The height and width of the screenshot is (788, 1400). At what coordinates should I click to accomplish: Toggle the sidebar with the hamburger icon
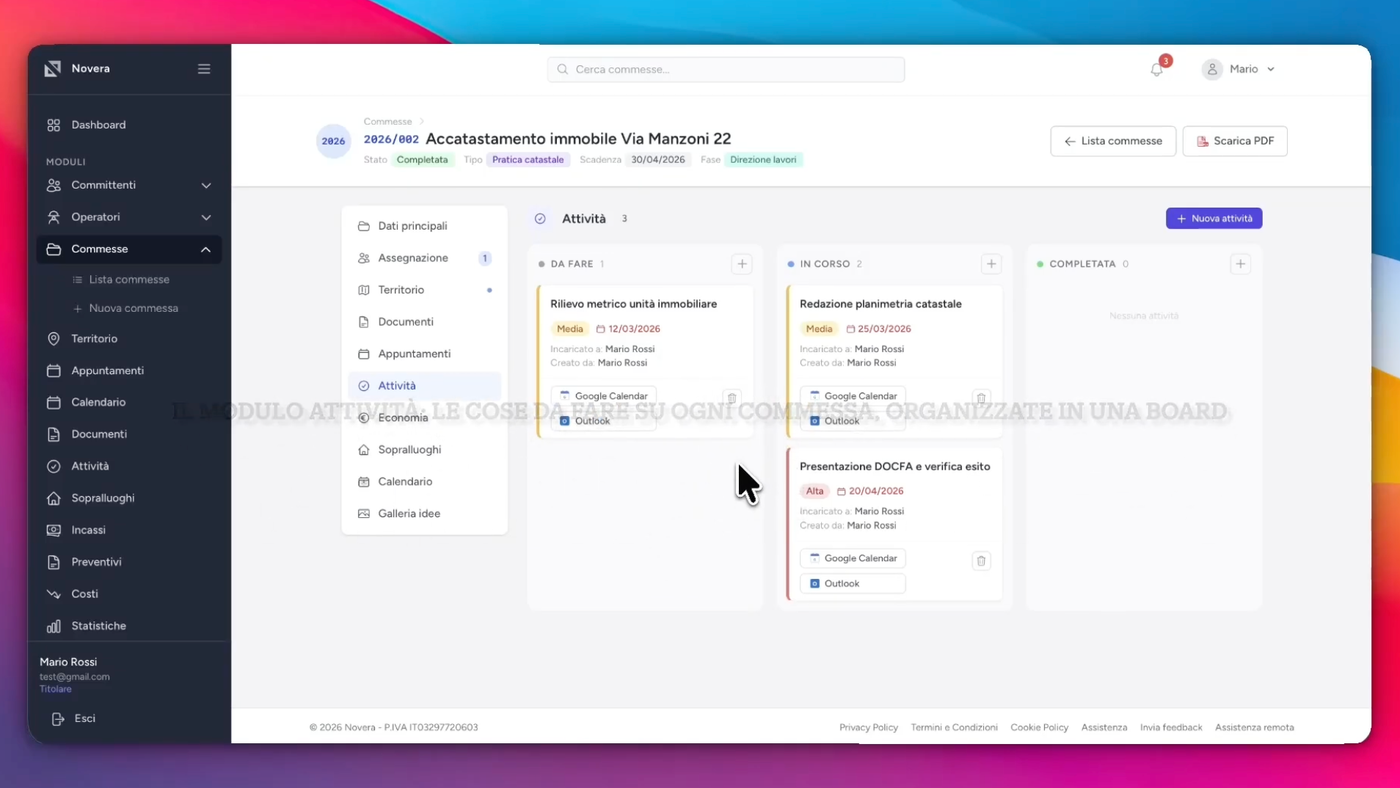click(204, 69)
